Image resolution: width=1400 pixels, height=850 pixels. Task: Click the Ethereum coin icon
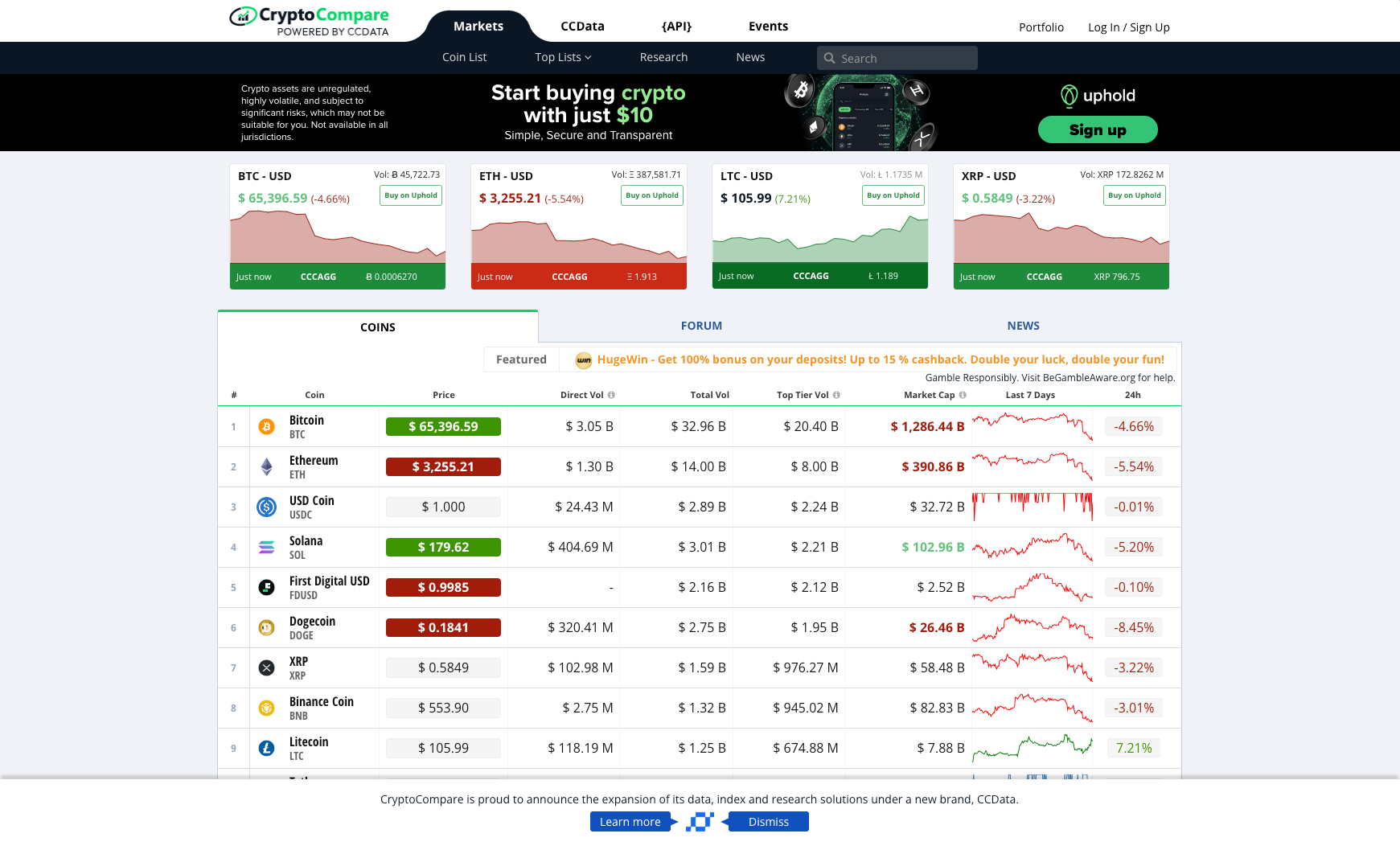click(266, 467)
